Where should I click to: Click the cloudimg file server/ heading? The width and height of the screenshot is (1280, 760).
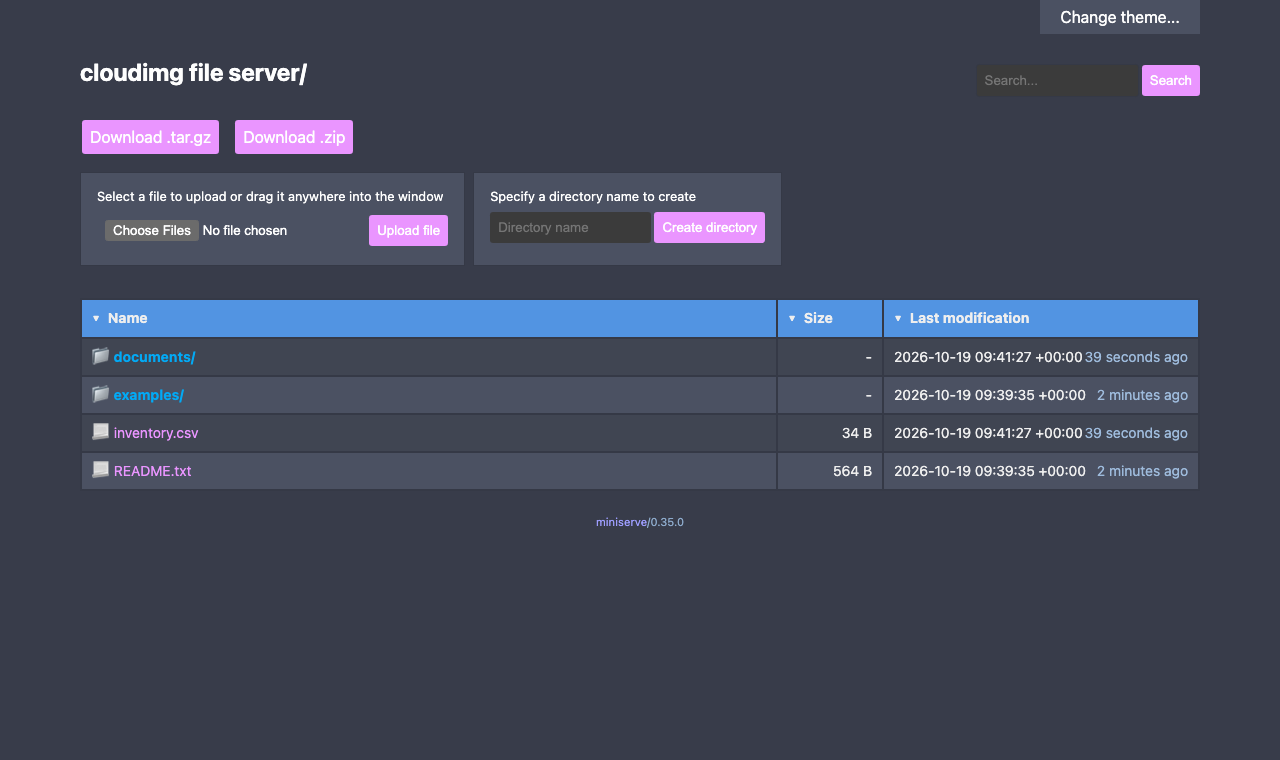193,73
